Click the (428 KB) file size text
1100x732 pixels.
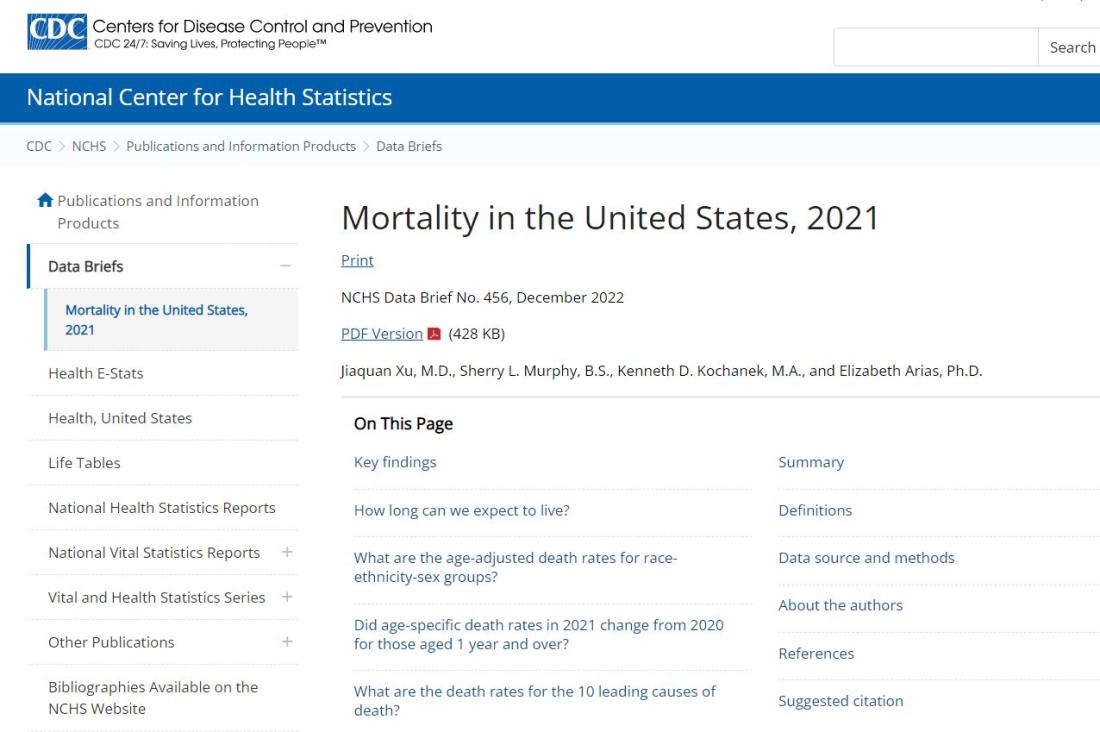click(x=476, y=333)
